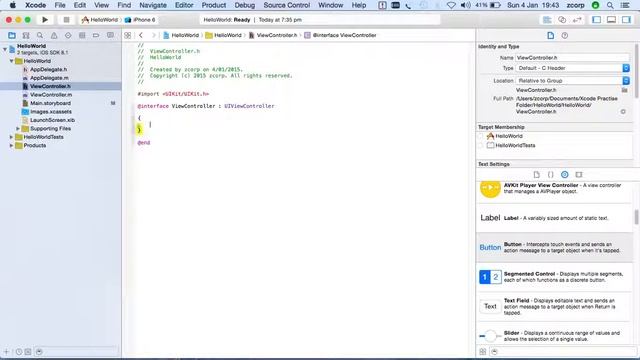
Task: Toggle the Utilities pane visibility
Action: pyautogui.click(x=627, y=20)
